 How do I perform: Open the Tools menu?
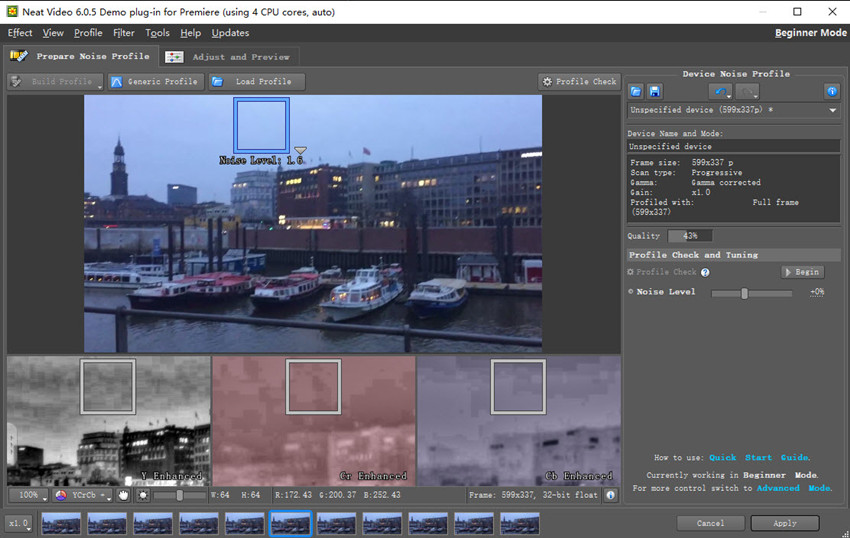point(157,33)
